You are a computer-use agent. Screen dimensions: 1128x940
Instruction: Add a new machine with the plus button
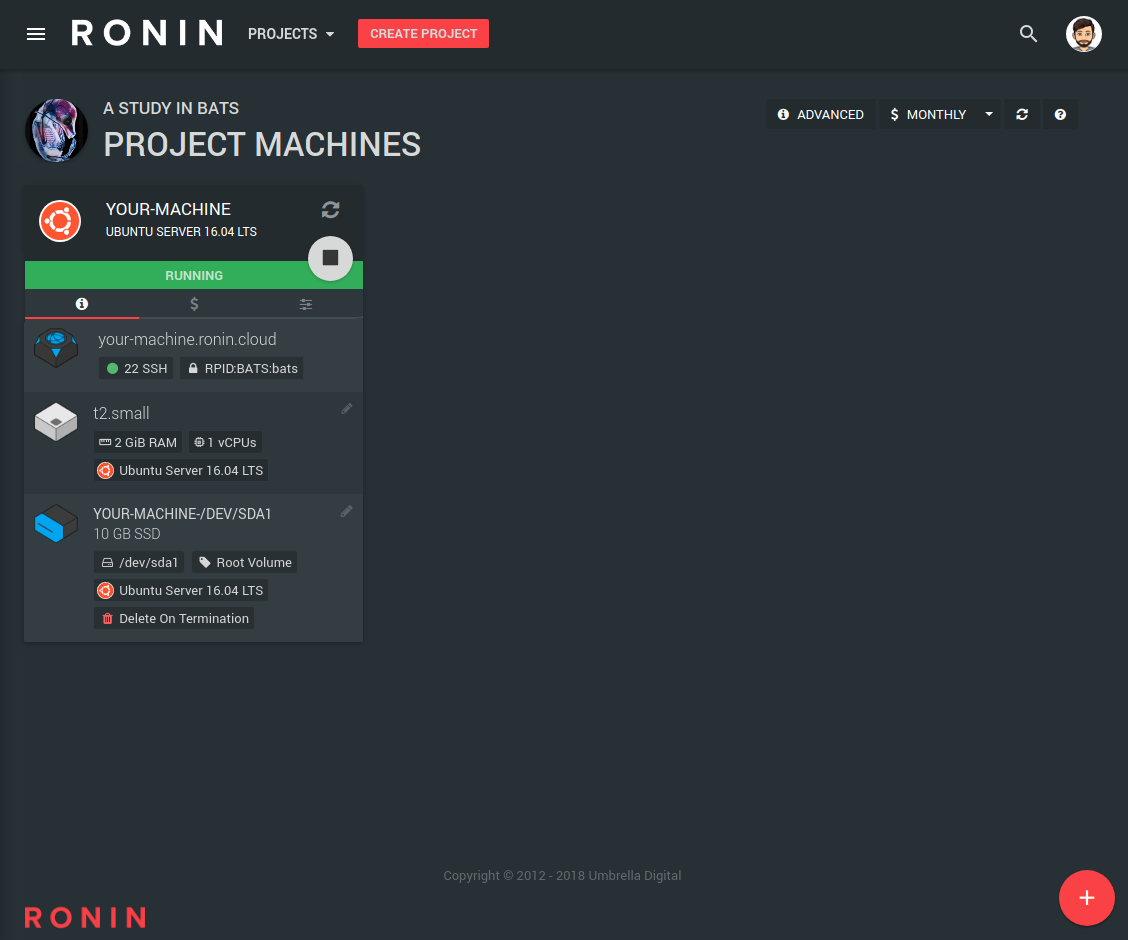point(1087,897)
